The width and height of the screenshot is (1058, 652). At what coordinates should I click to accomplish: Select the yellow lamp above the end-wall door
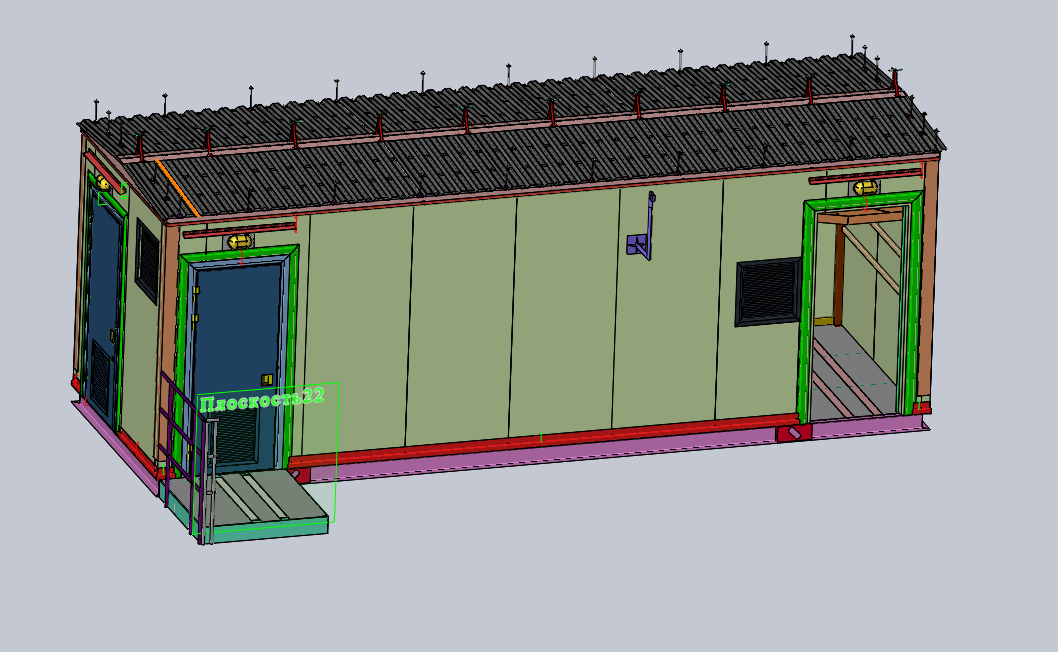[103, 182]
